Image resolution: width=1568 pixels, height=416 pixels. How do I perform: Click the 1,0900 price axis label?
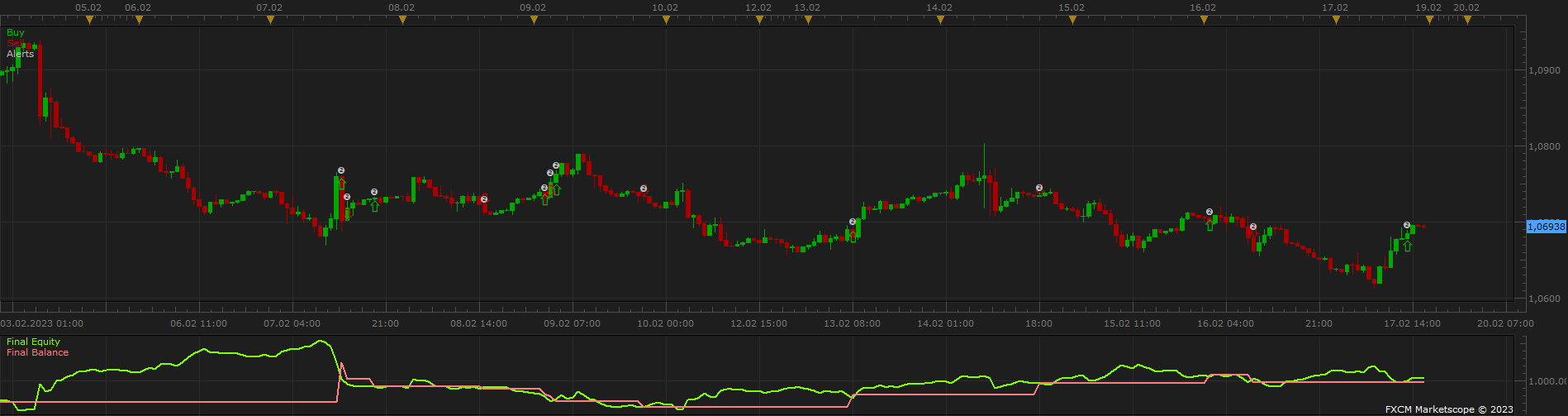1543,71
